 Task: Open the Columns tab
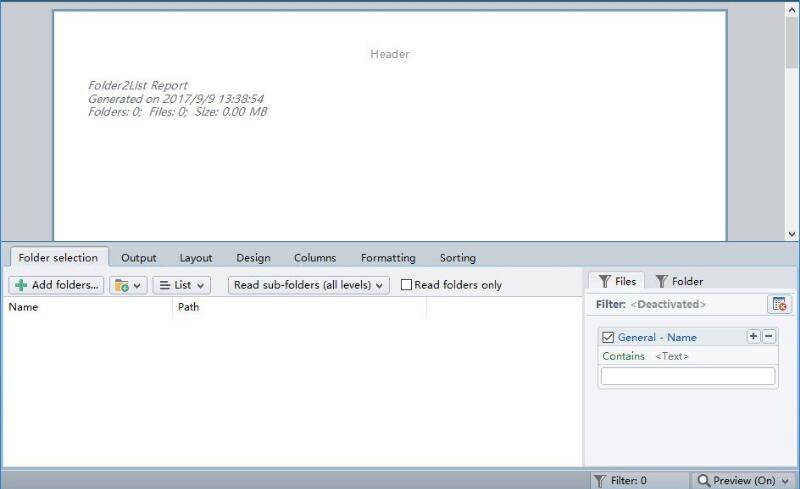tap(315, 258)
